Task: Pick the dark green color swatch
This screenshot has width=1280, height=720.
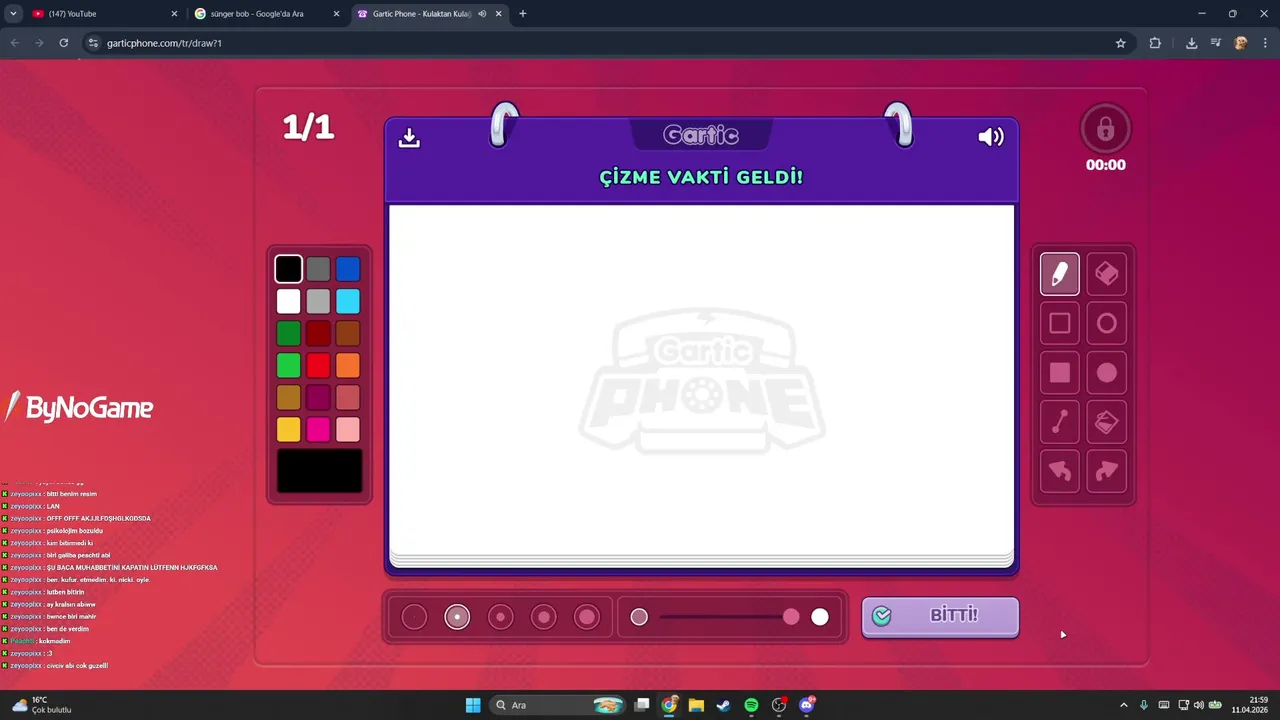Action: (288, 333)
